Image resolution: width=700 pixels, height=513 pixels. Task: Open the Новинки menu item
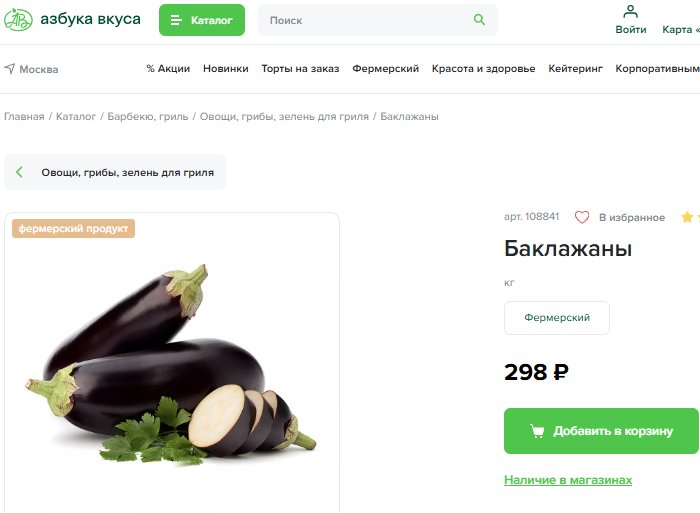tap(225, 69)
